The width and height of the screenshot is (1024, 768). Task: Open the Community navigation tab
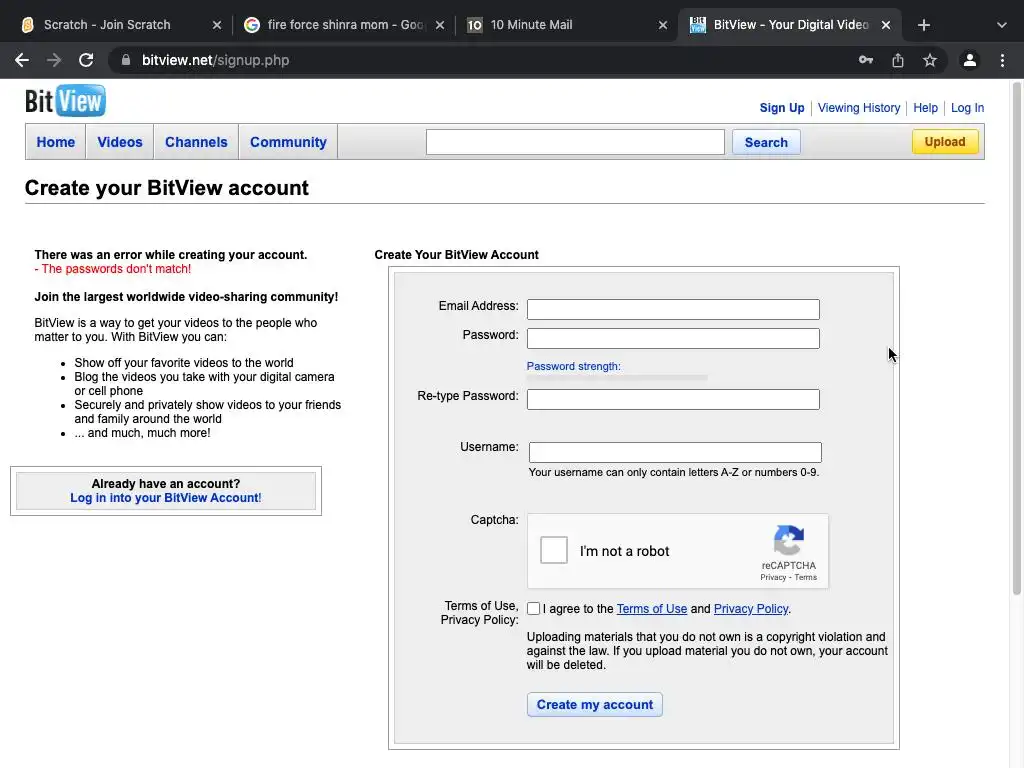click(x=288, y=142)
